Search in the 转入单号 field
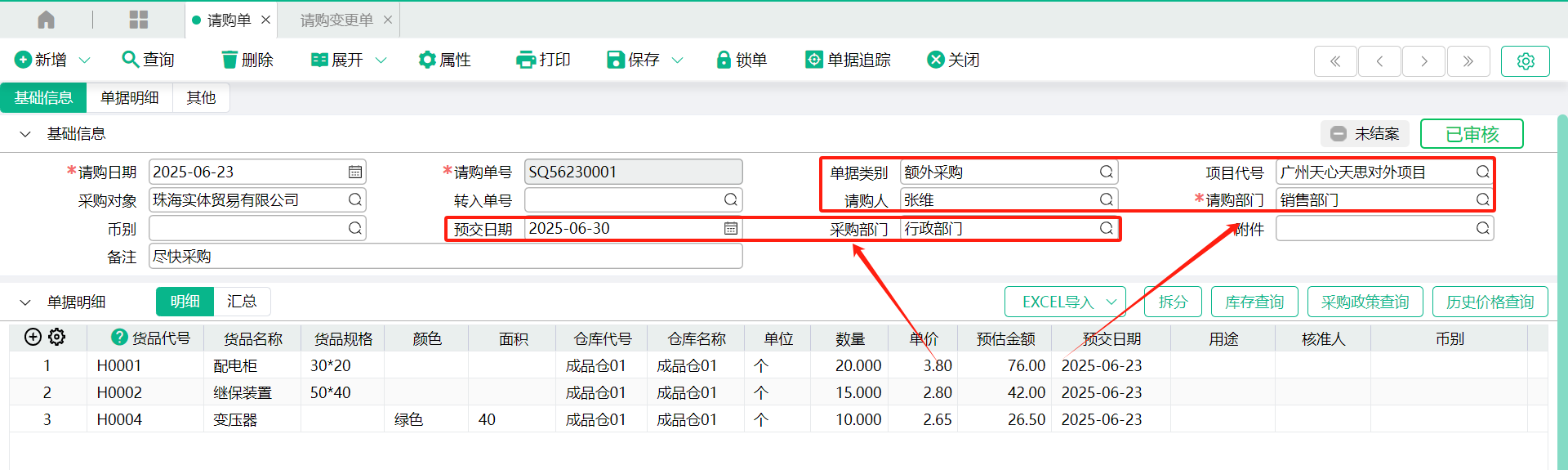The height and width of the screenshot is (470, 1568). click(x=730, y=199)
